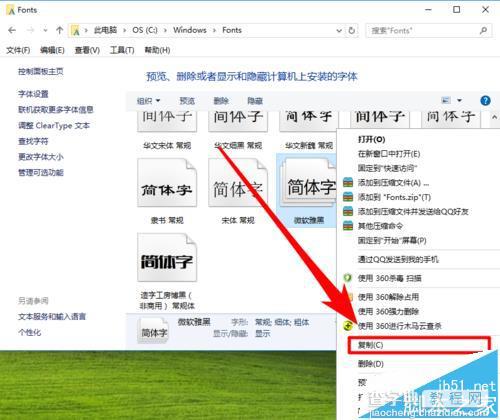Viewport: 500px width, 420px height.
Task: Choose 复制(C) in context menu
Action: click(x=370, y=345)
